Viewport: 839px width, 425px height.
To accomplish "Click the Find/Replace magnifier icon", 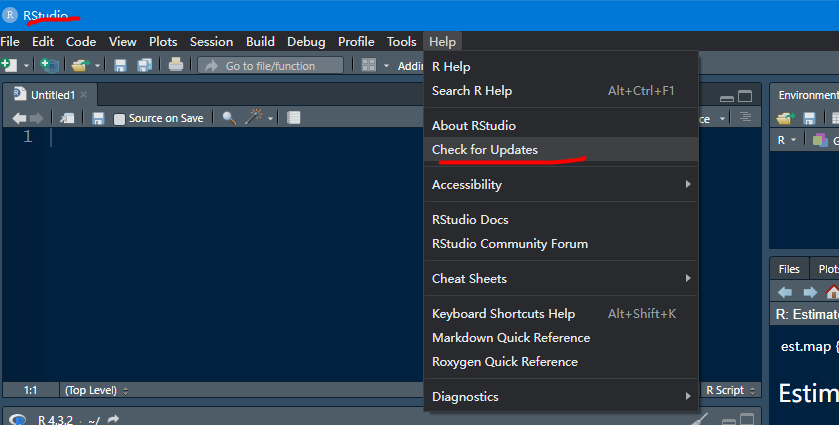I will tap(229, 118).
